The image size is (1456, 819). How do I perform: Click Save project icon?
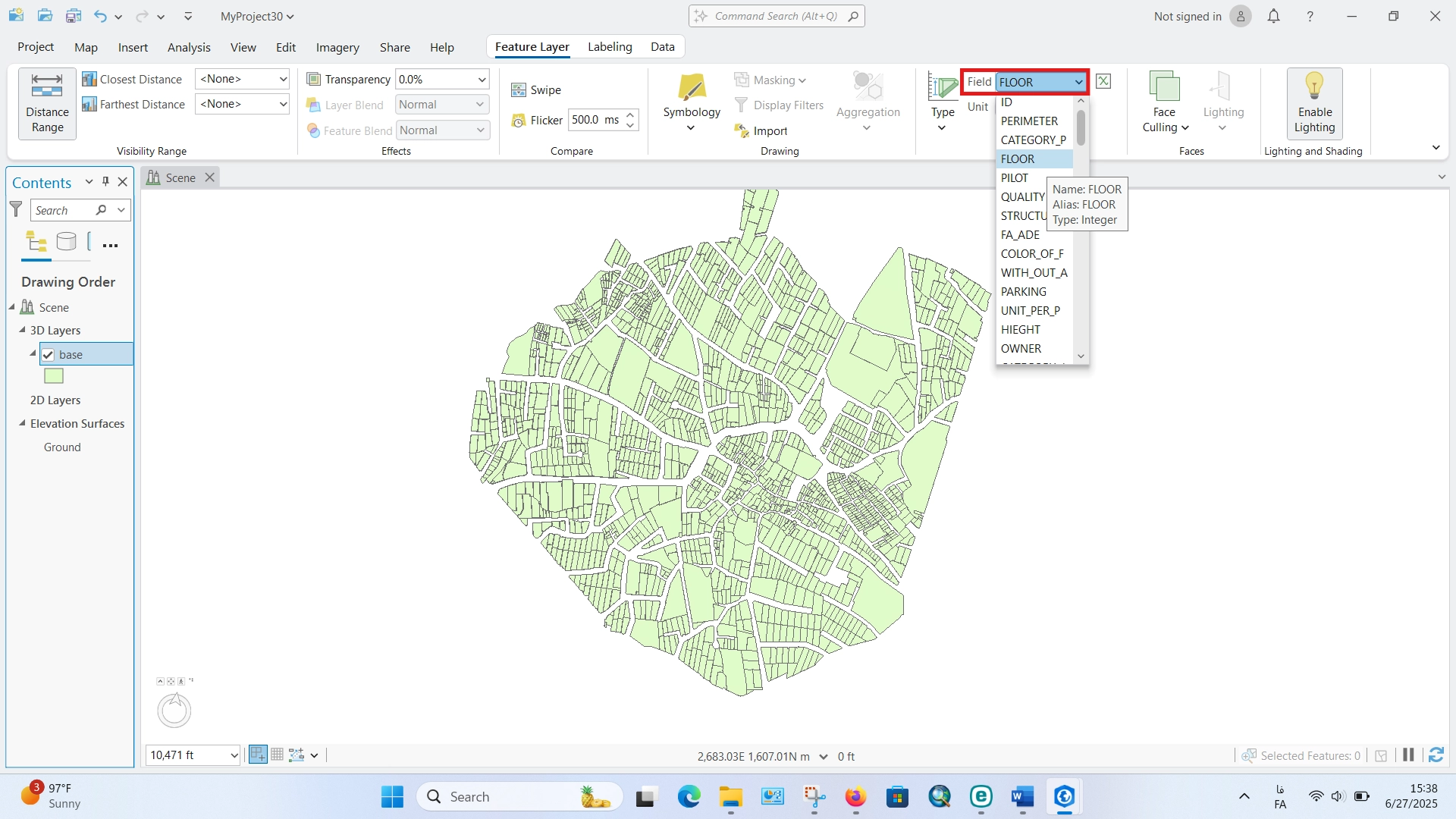coord(73,16)
